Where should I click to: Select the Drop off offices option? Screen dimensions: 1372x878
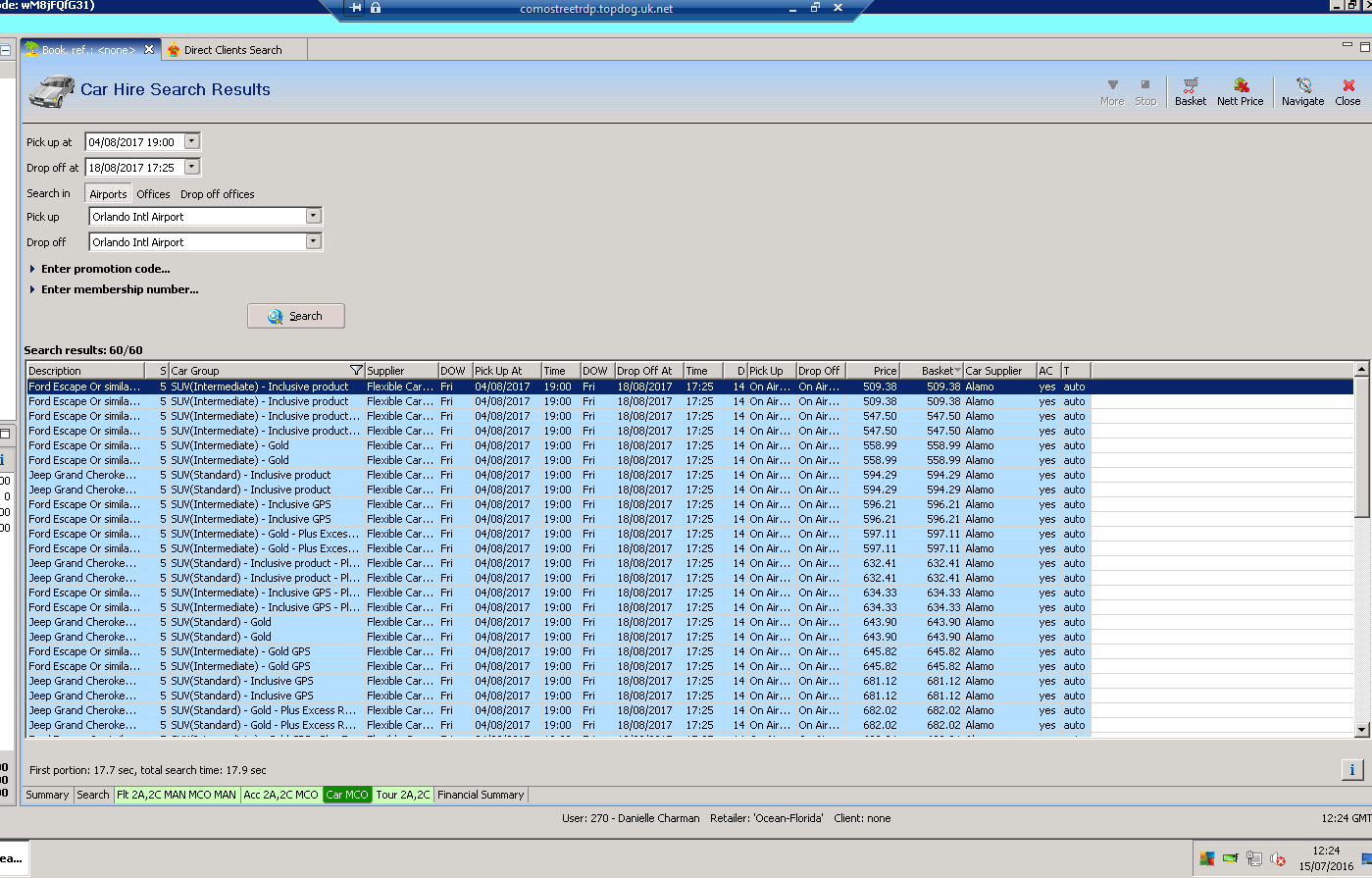pos(217,194)
